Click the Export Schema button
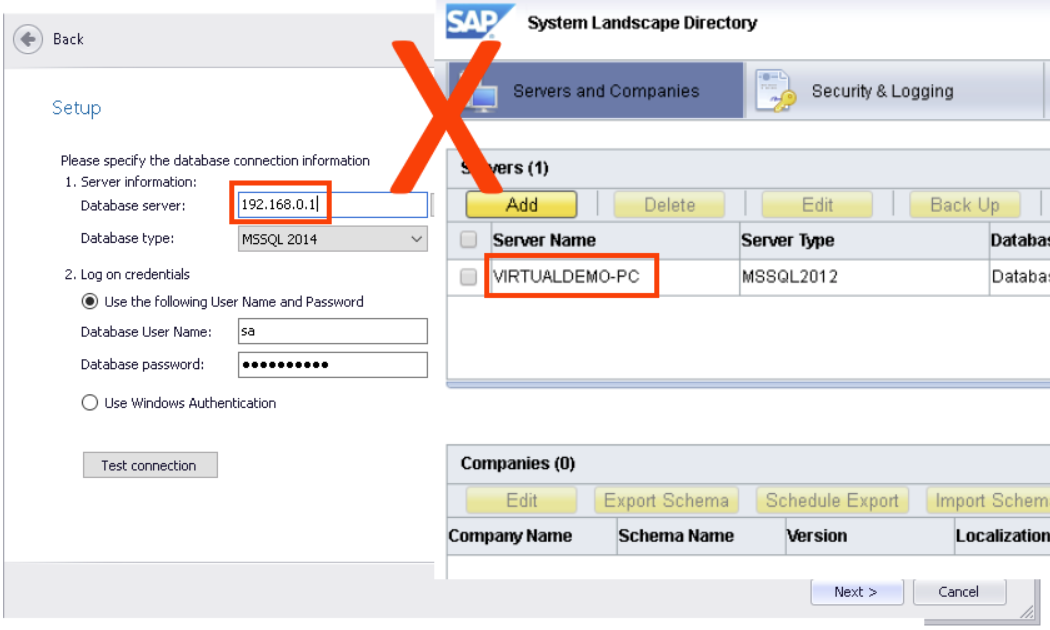This screenshot has height=630, width=1050. pyautogui.click(x=666, y=501)
